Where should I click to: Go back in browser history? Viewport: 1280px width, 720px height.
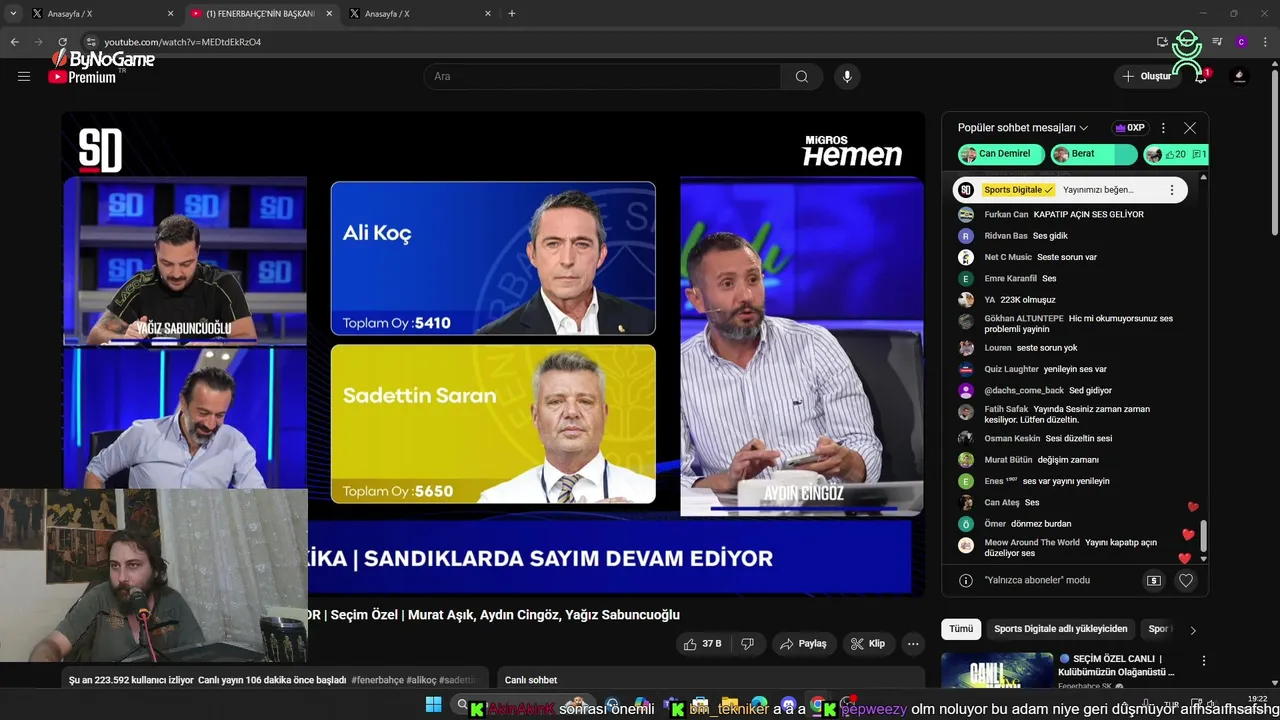pyautogui.click(x=14, y=42)
